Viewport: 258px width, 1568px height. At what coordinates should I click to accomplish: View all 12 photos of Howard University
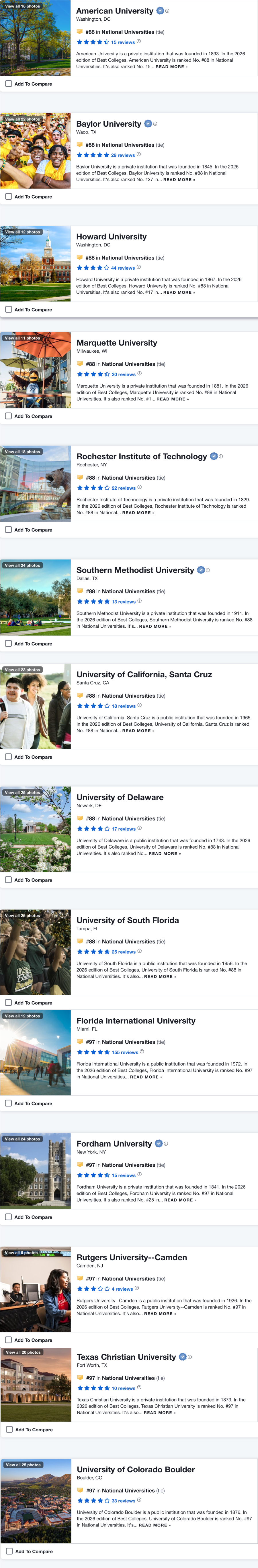coord(23,232)
